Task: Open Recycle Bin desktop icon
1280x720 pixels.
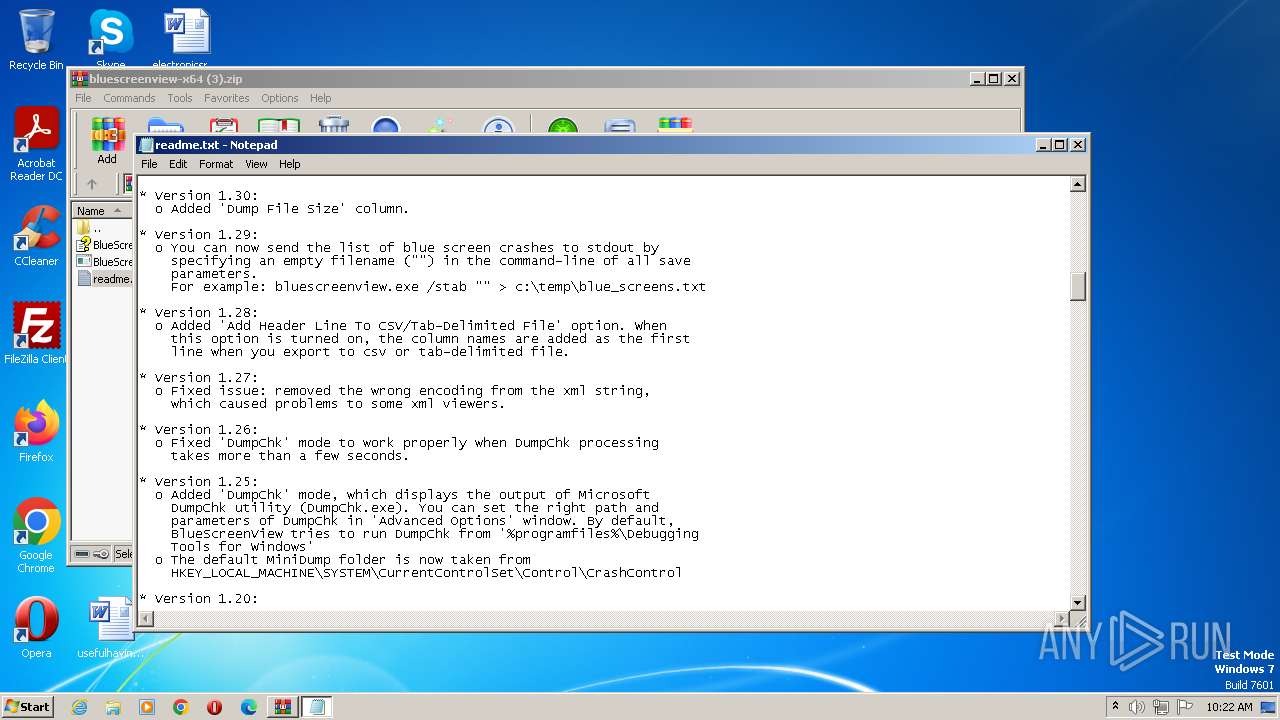Action: pyautogui.click(x=36, y=40)
